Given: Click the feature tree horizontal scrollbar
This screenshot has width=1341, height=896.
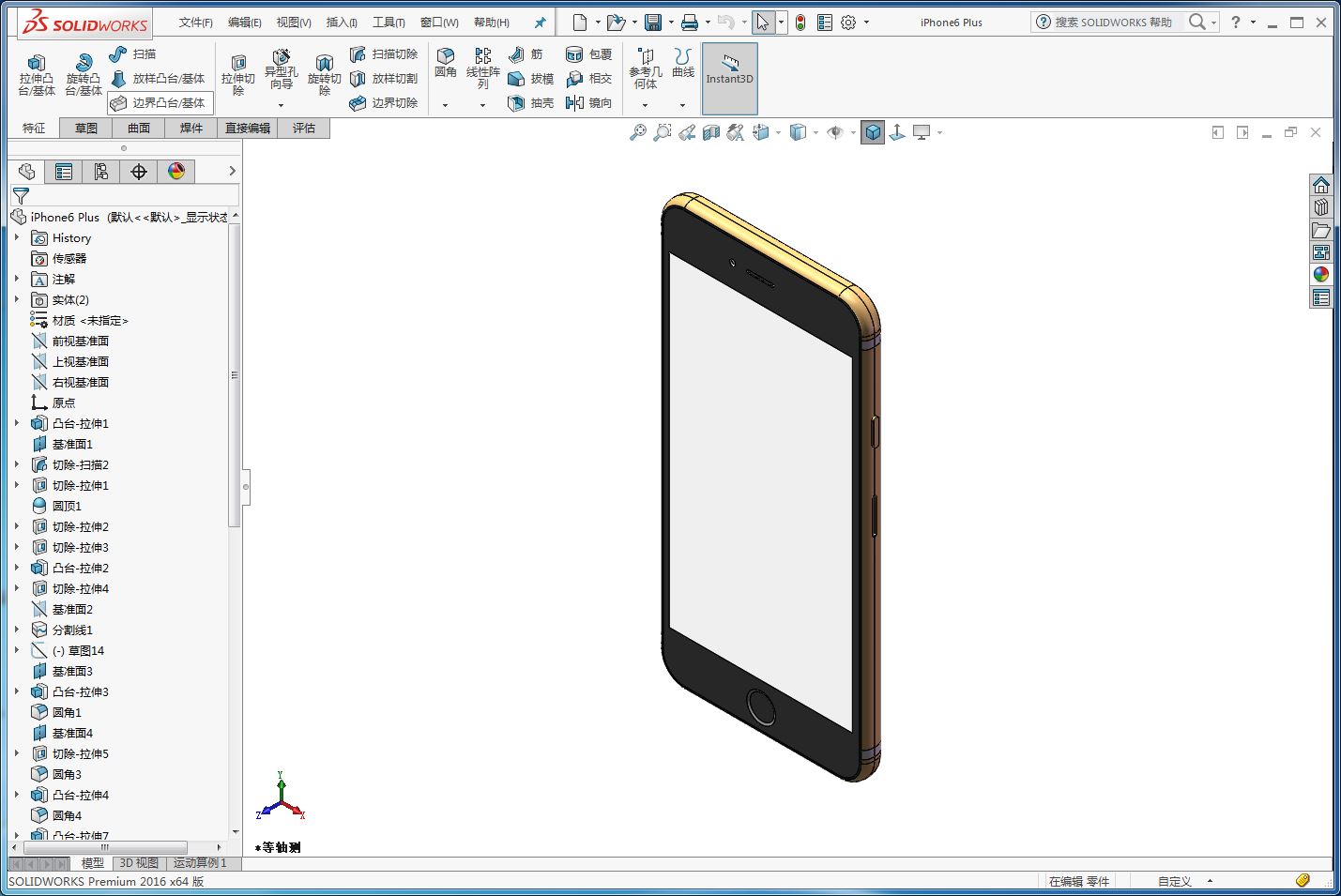Looking at the screenshot, I should point(105,847).
